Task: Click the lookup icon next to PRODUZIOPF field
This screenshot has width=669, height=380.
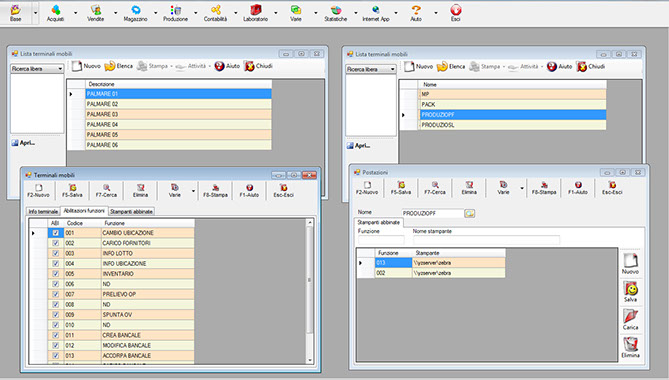Action: tap(470, 213)
